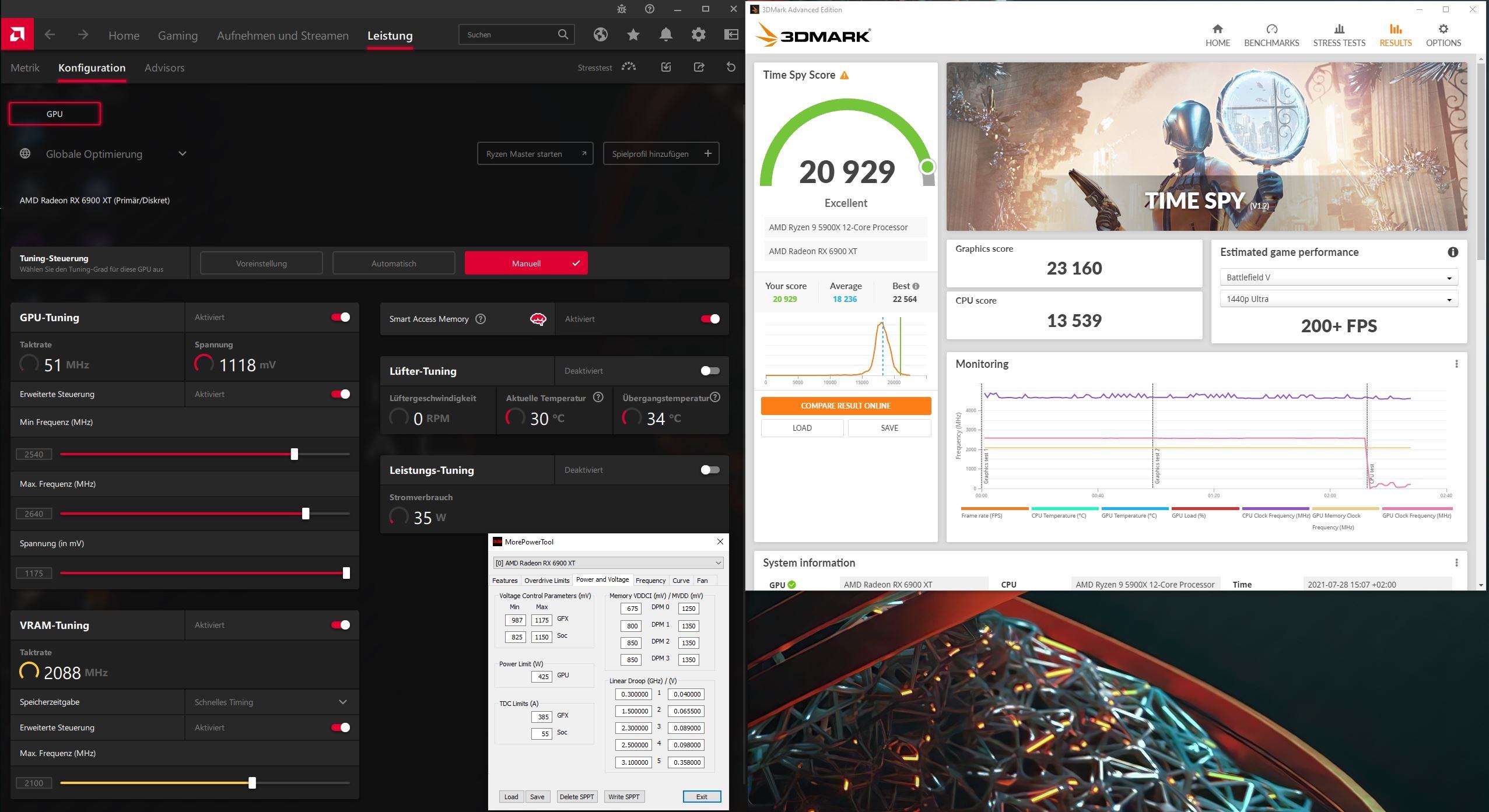Image resolution: width=1489 pixels, height=812 pixels.
Task: Open 3DMark BENCHMARKS section
Action: 1271,36
